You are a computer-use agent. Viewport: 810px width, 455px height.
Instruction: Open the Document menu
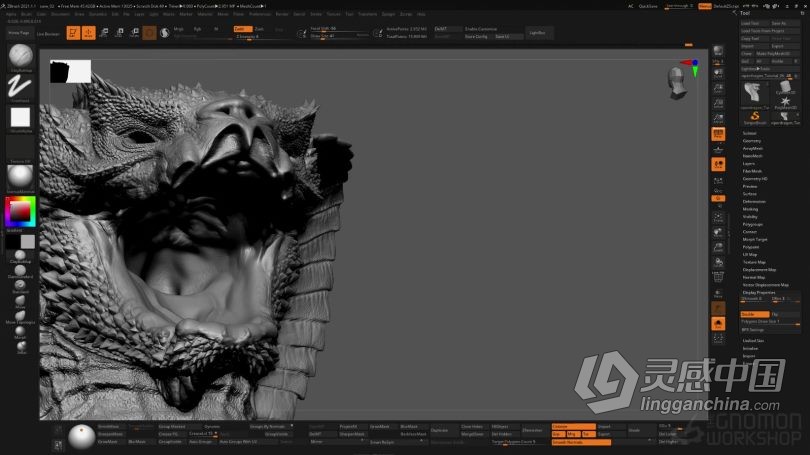(x=60, y=14)
